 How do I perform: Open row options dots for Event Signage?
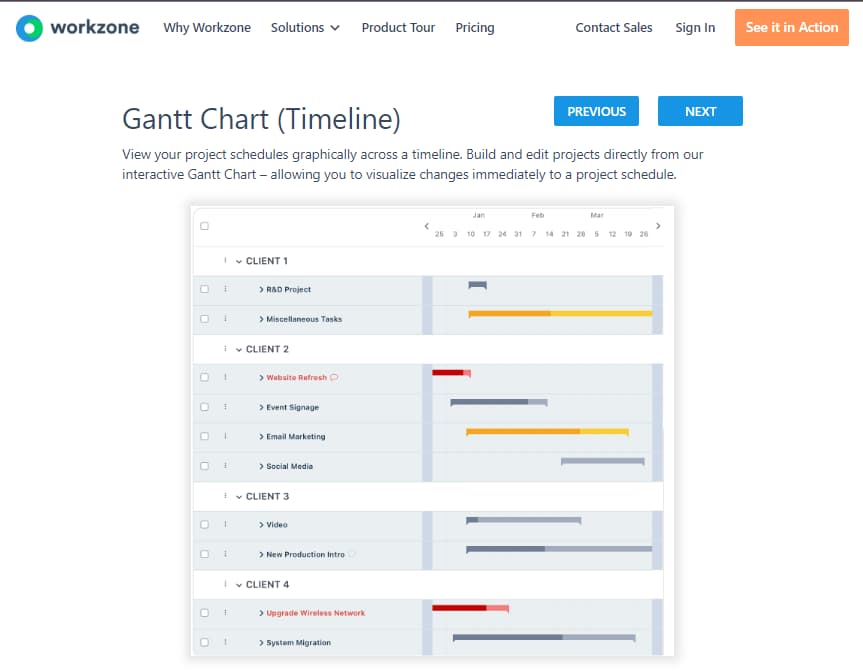click(x=225, y=407)
